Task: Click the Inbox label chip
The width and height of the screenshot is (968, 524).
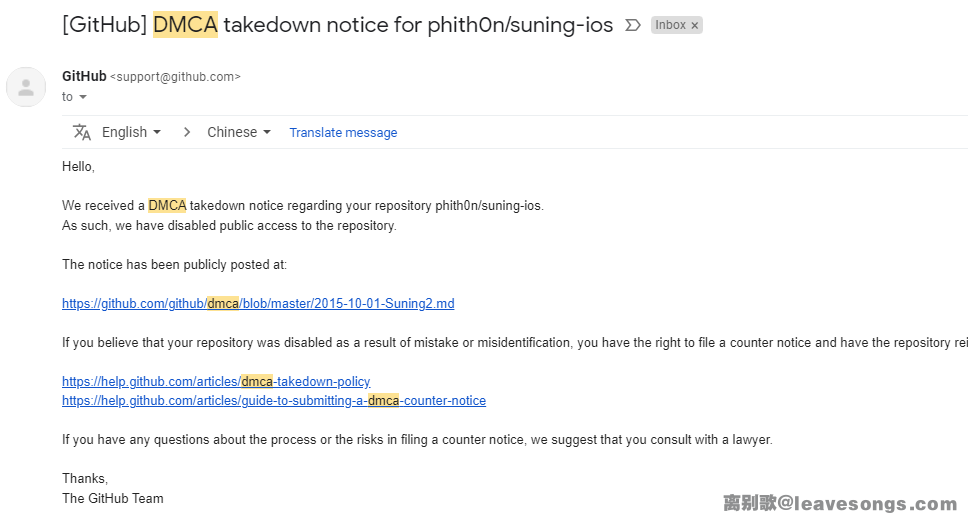Action: point(670,25)
